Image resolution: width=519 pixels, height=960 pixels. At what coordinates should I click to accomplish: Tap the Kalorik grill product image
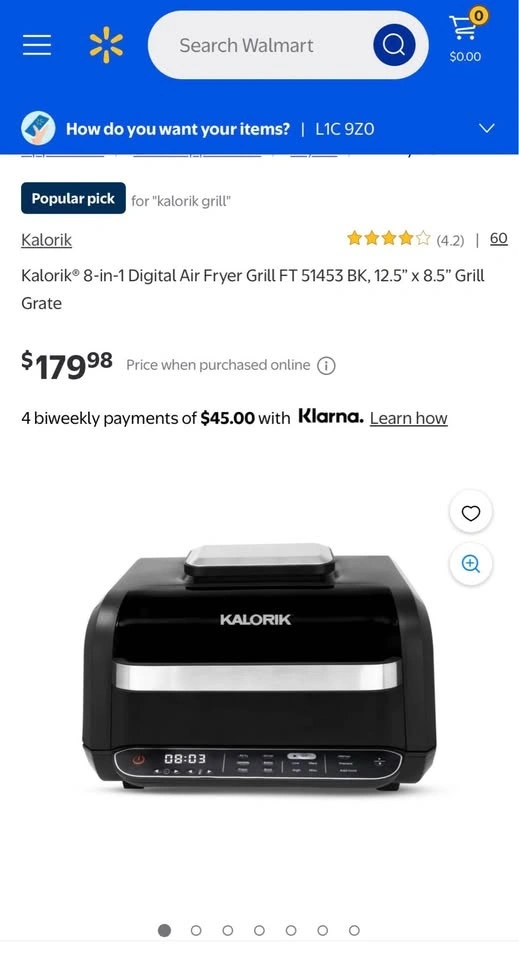[260, 667]
